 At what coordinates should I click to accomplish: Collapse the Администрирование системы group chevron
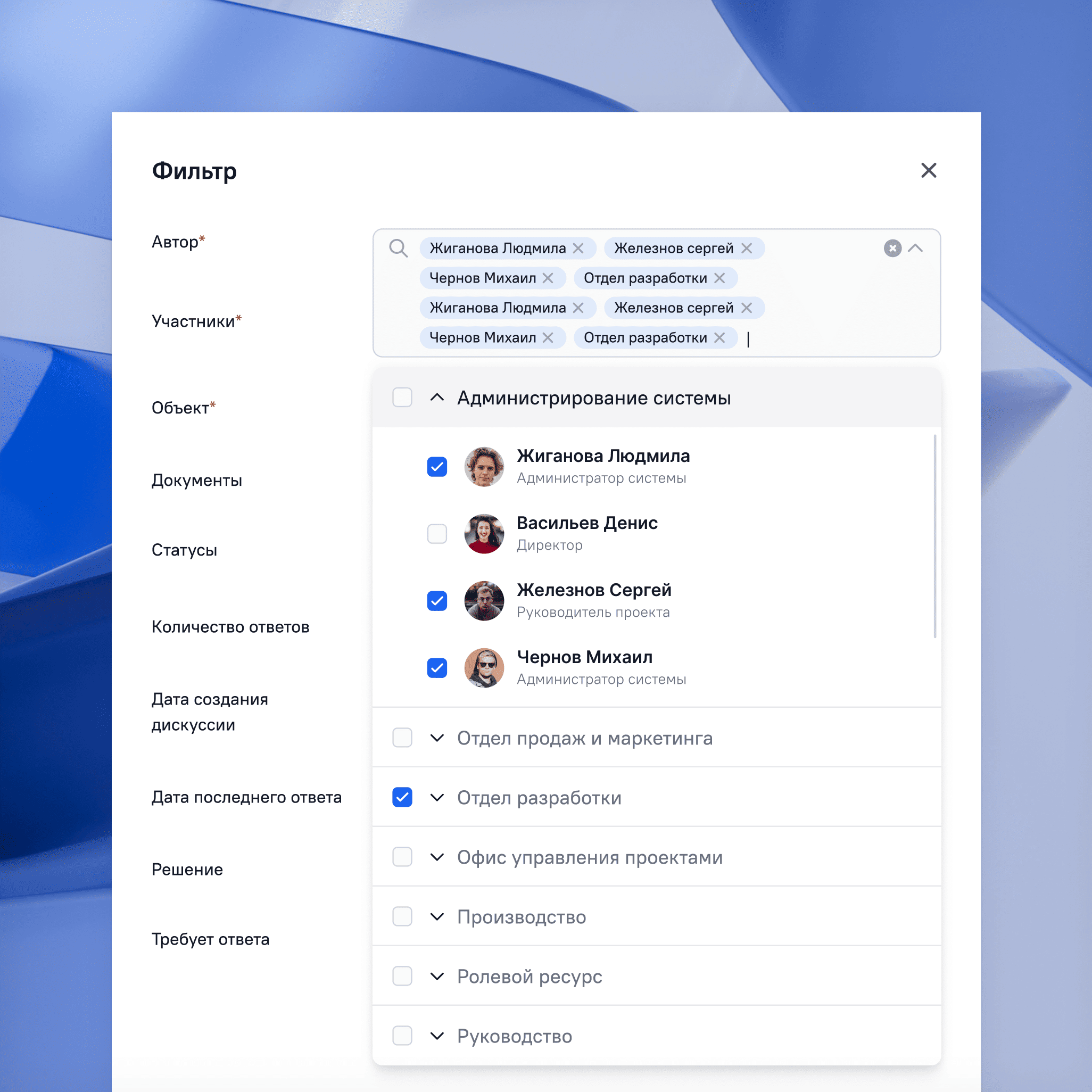coord(437,398)
